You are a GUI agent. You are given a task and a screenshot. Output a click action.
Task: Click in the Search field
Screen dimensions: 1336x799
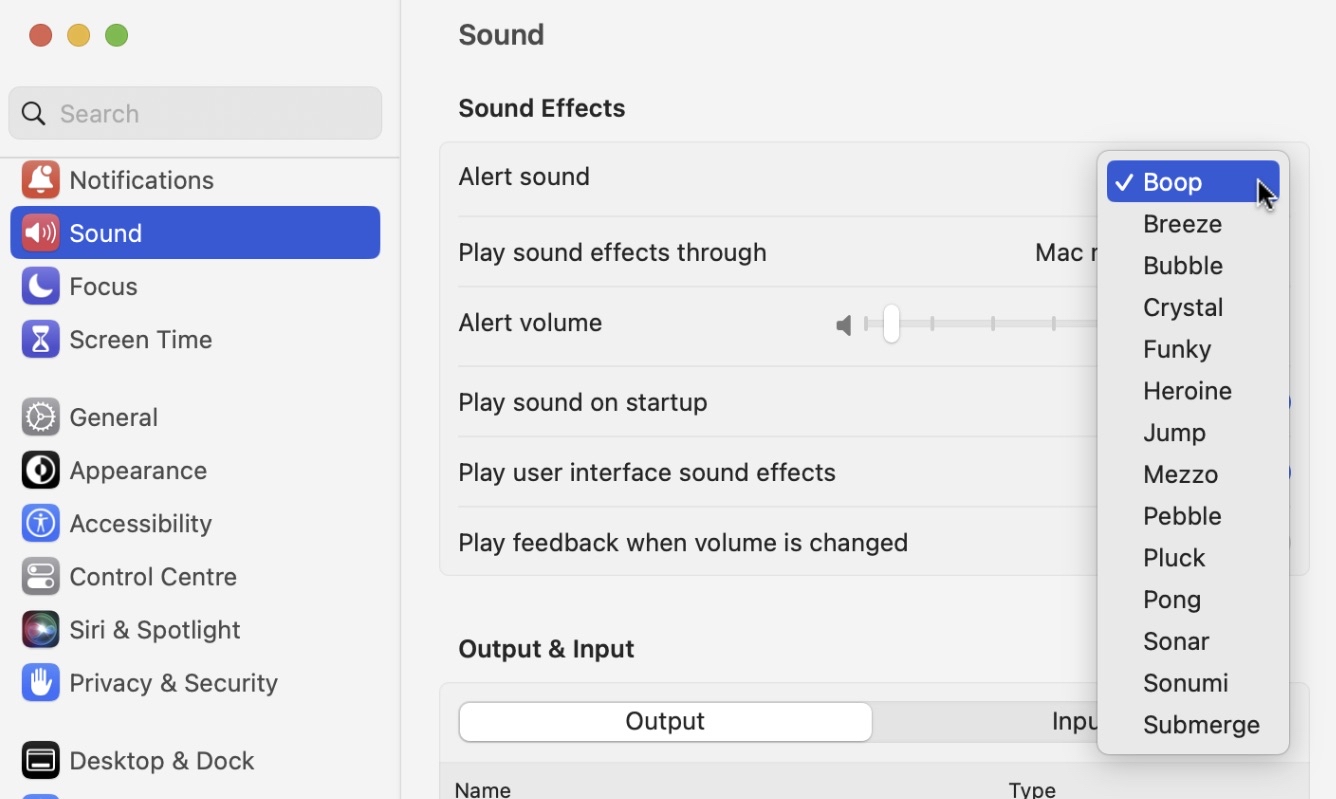195,113
